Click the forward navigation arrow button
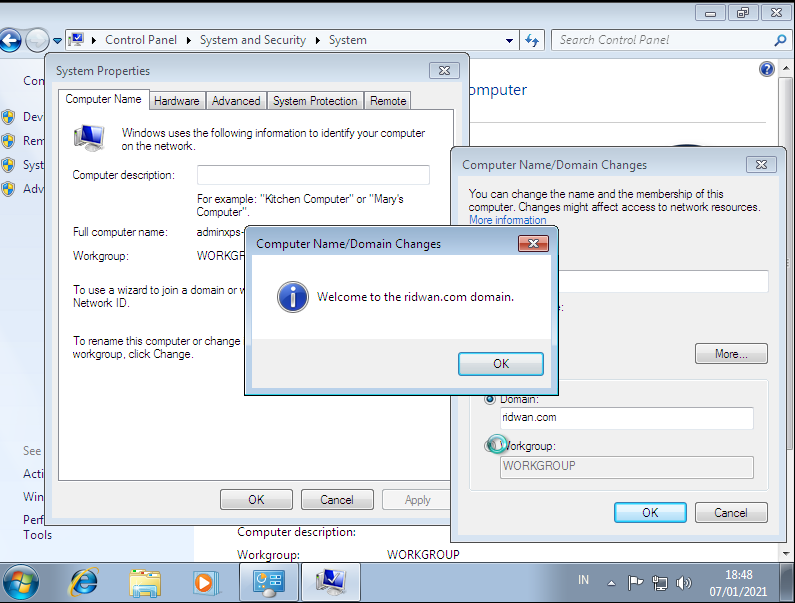Viewport: 795px width, 603px height. coord(37,40)
